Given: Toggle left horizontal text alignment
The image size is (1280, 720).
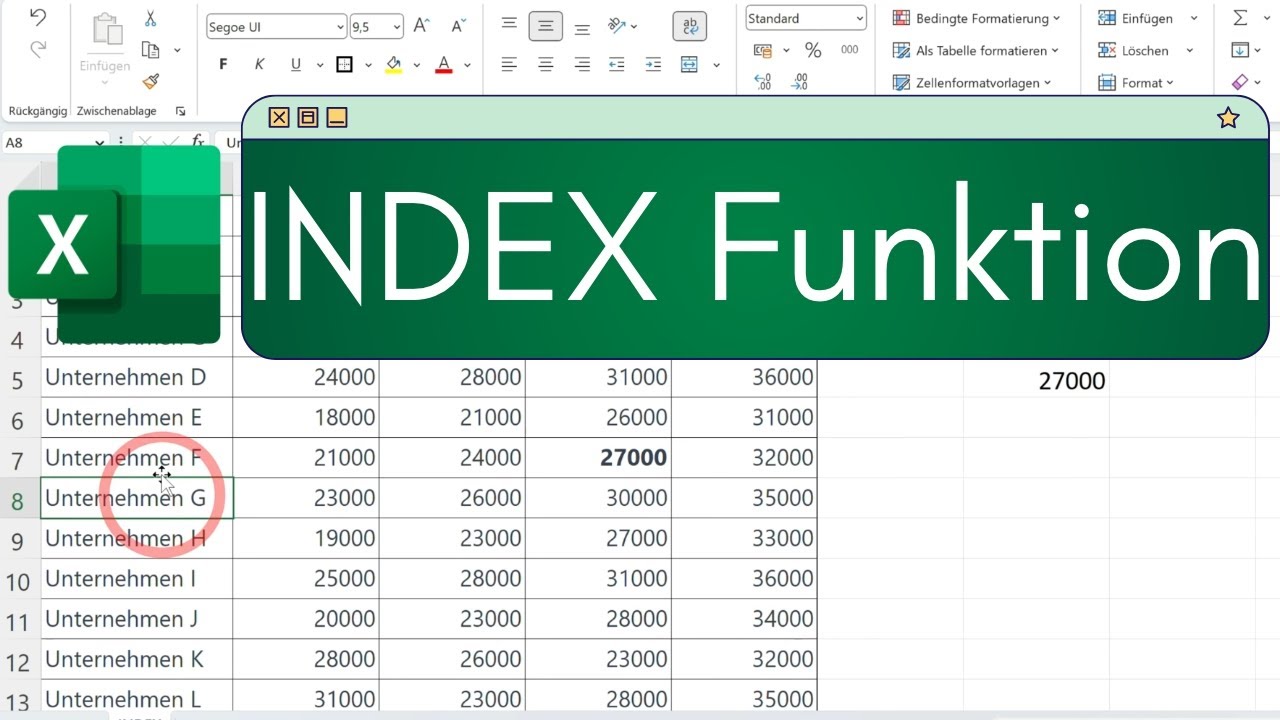Looking at the screenshot, I should click(x=509, y=65).
